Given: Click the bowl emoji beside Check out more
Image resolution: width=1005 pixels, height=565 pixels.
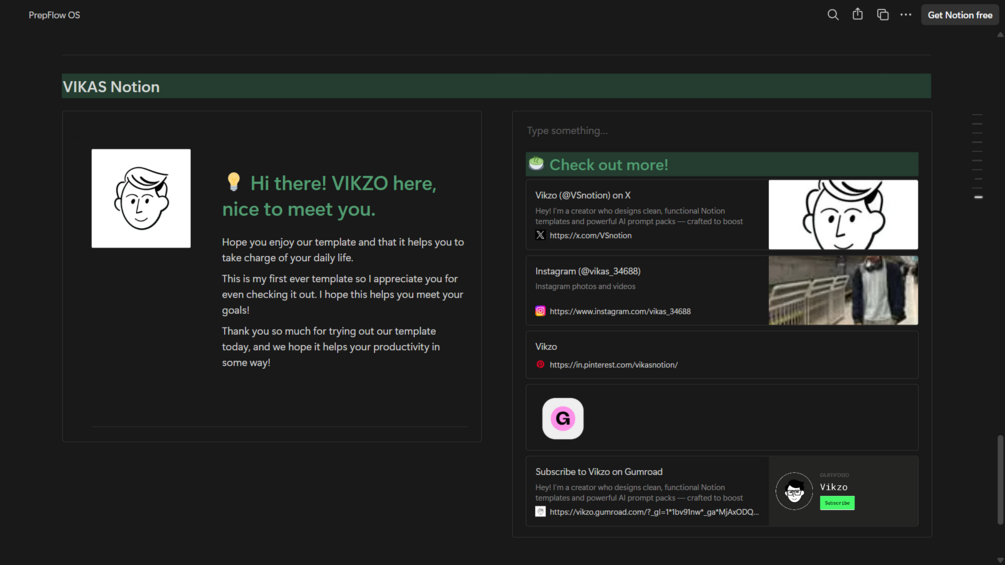Looking at the screenshot, I should coord(536,164).
